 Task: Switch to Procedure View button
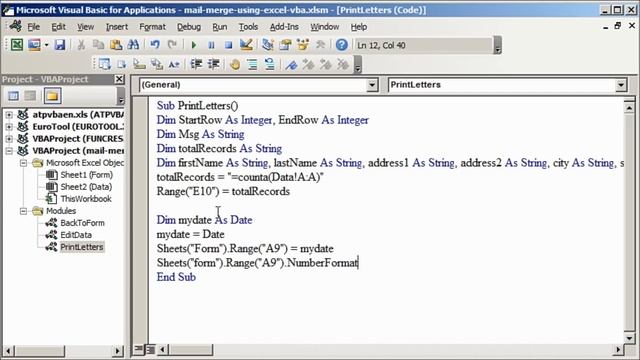[138, 349]
